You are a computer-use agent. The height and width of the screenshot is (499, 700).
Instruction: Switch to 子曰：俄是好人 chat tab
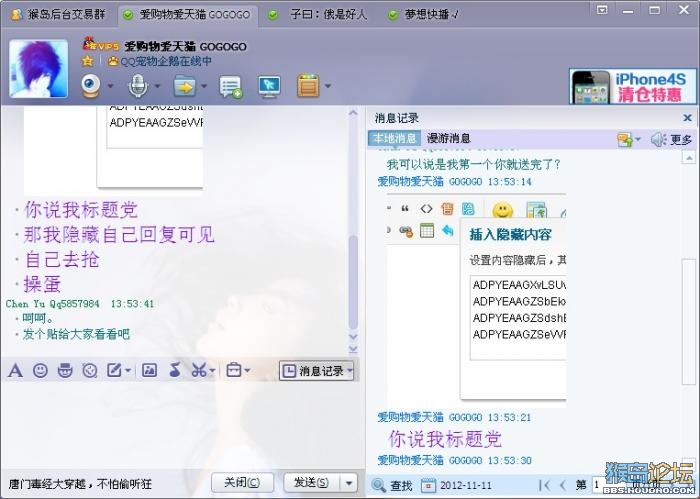[317, 15]
